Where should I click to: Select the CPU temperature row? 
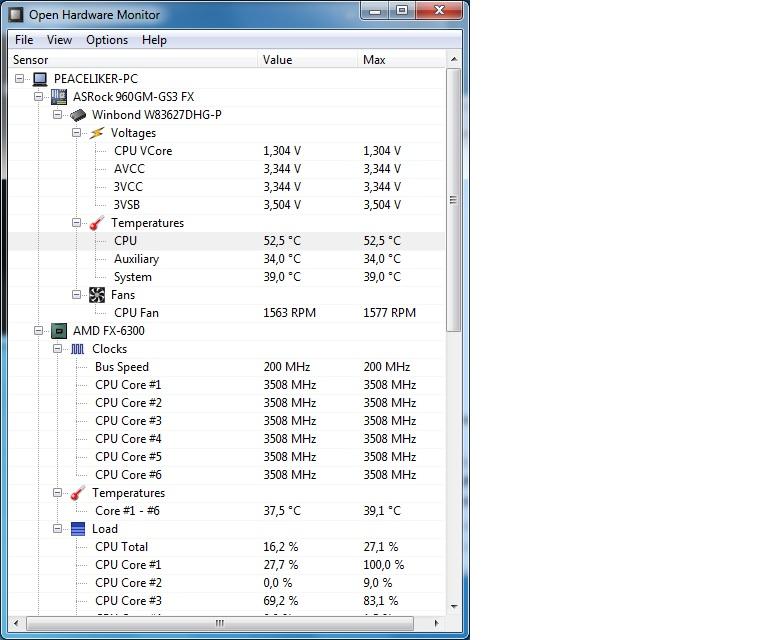pos(227,241)
